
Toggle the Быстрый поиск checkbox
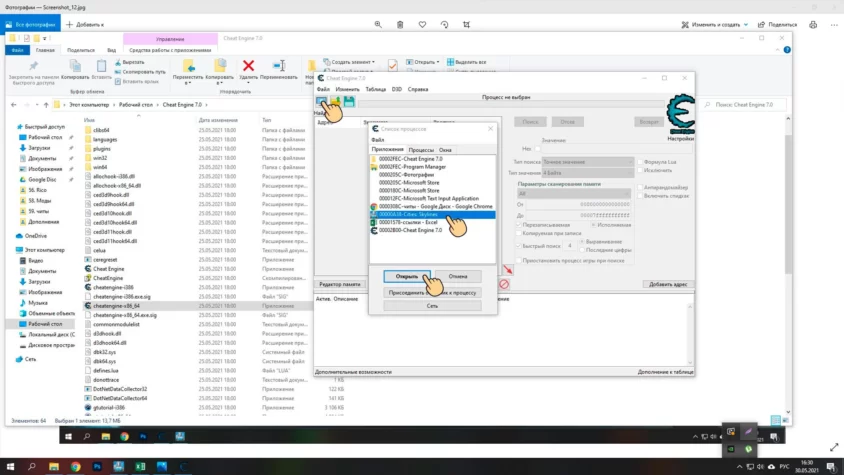[x=519, y=246]
